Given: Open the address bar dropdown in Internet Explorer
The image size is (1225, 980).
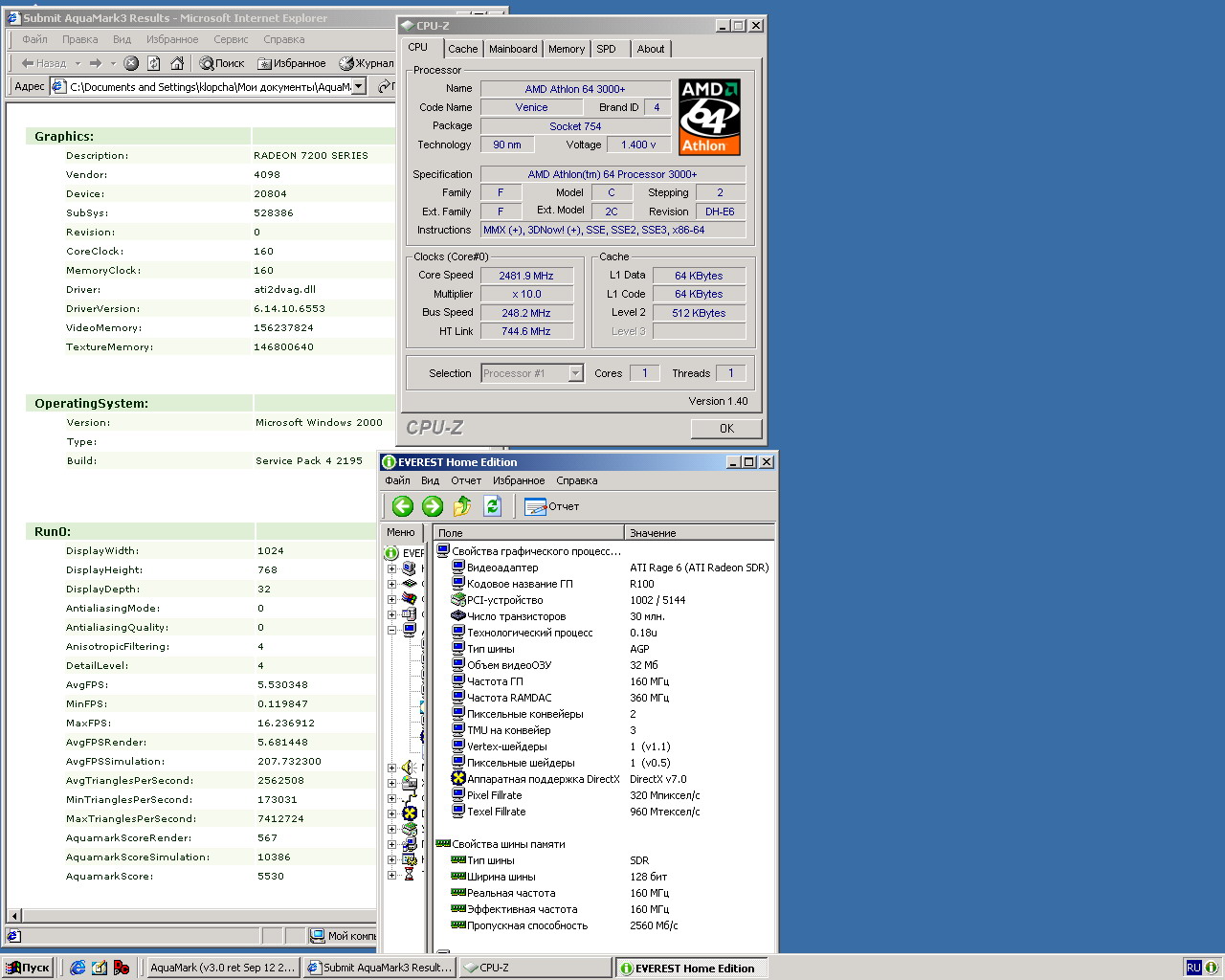Looking at the screenshot, I should [x=359, y=86].
